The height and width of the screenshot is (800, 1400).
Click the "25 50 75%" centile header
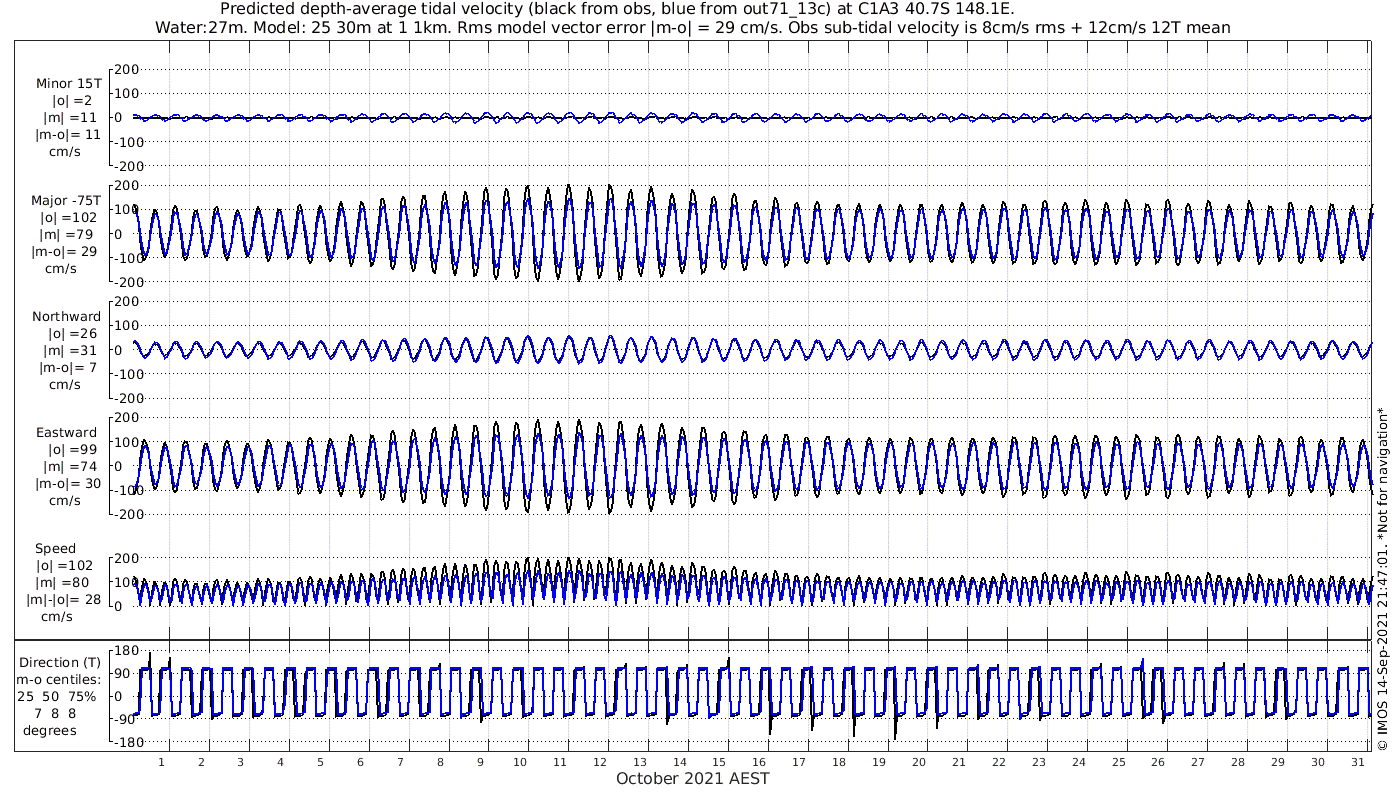[x=57, y=697]
